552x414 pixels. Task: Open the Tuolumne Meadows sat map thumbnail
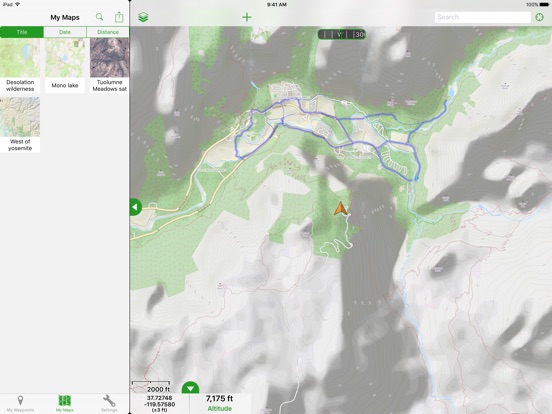tap(109, 65)
